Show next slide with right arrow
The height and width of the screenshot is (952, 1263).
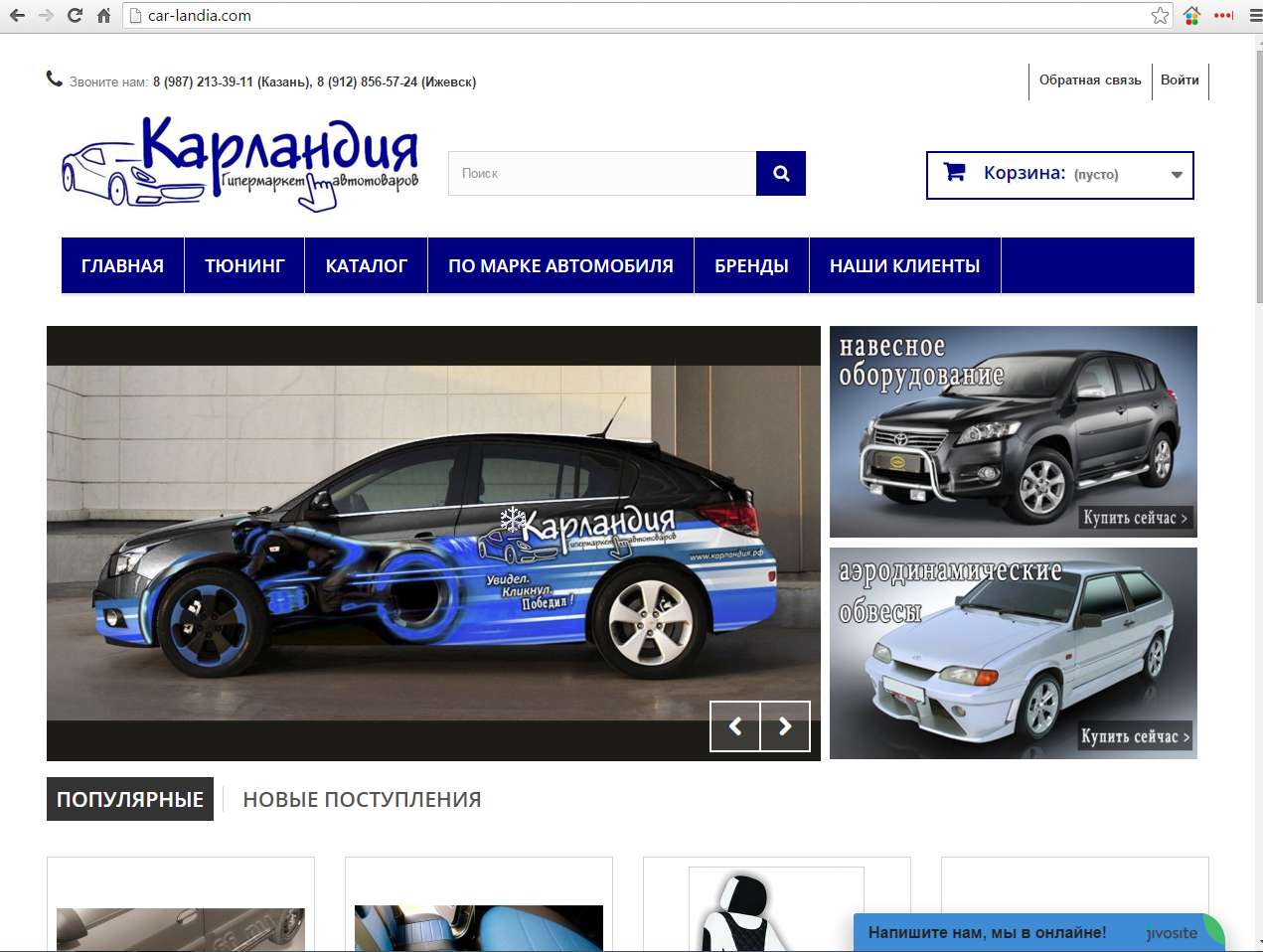[x=785, y=726]
